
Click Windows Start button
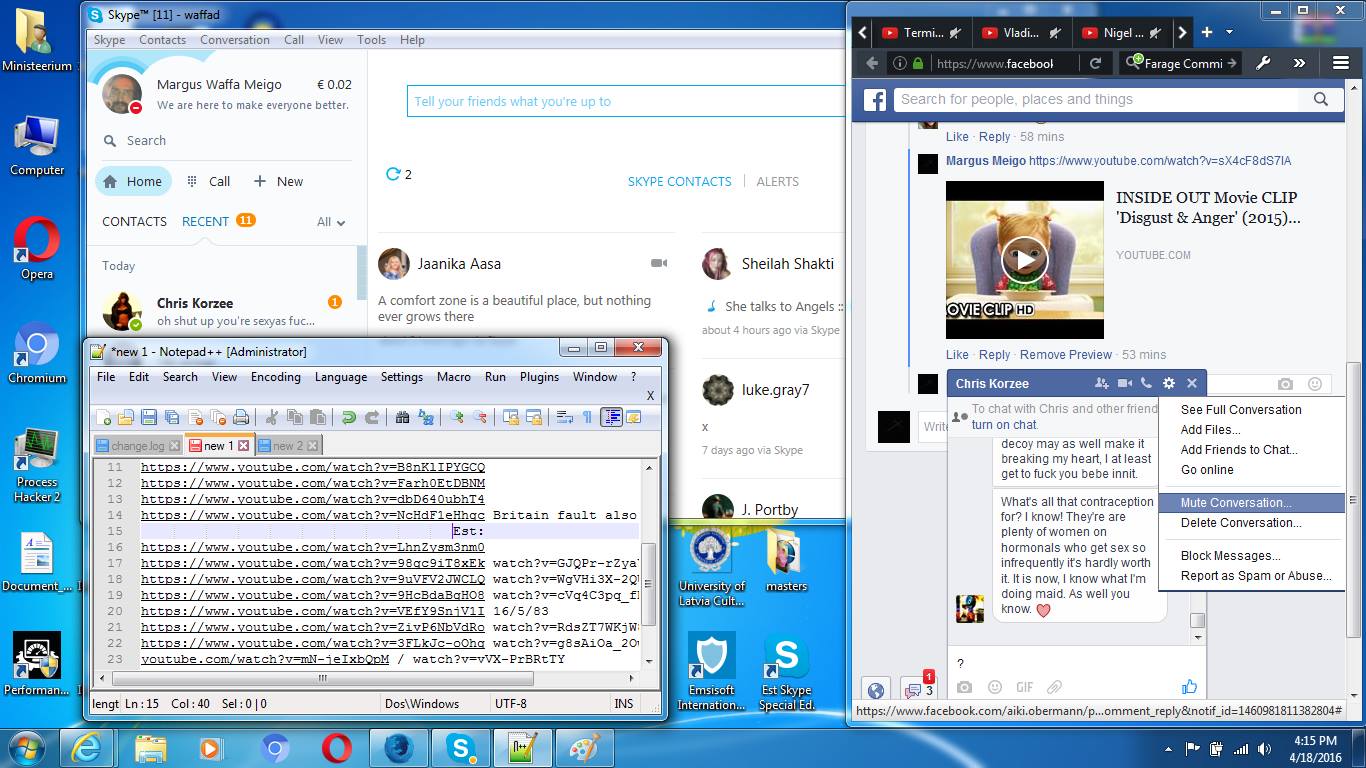27,748
